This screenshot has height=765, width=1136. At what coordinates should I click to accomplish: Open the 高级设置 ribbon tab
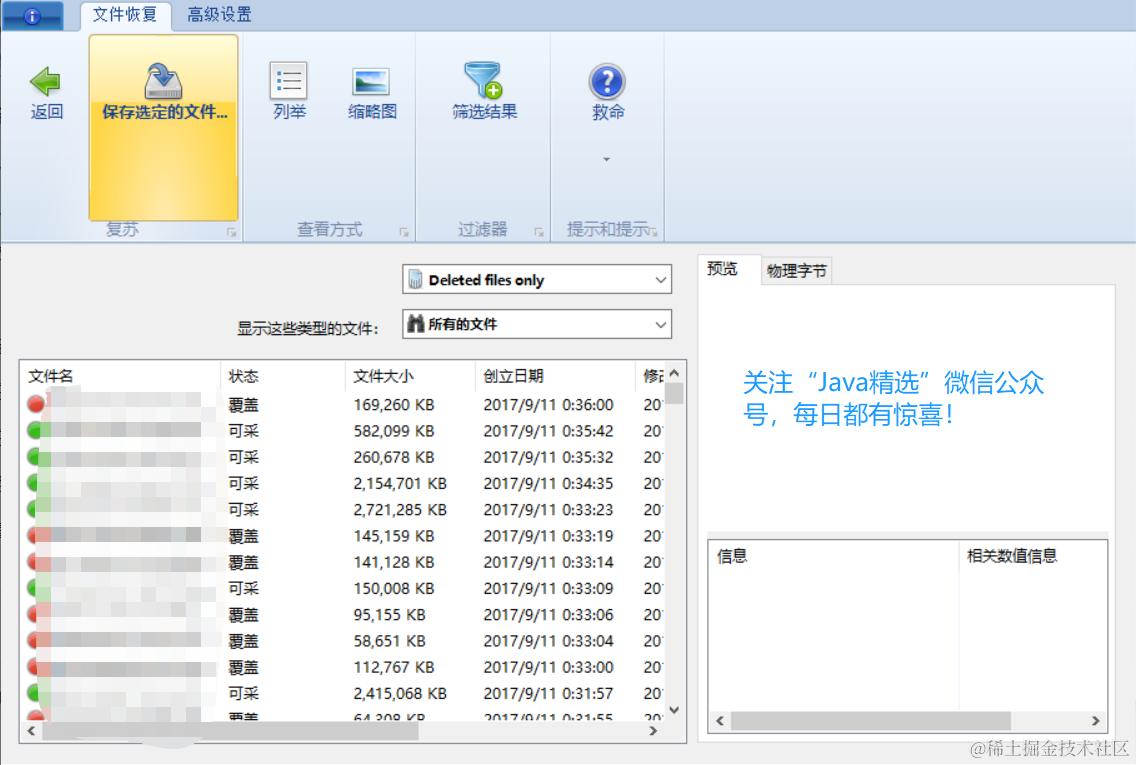click(x=219, y=14)
